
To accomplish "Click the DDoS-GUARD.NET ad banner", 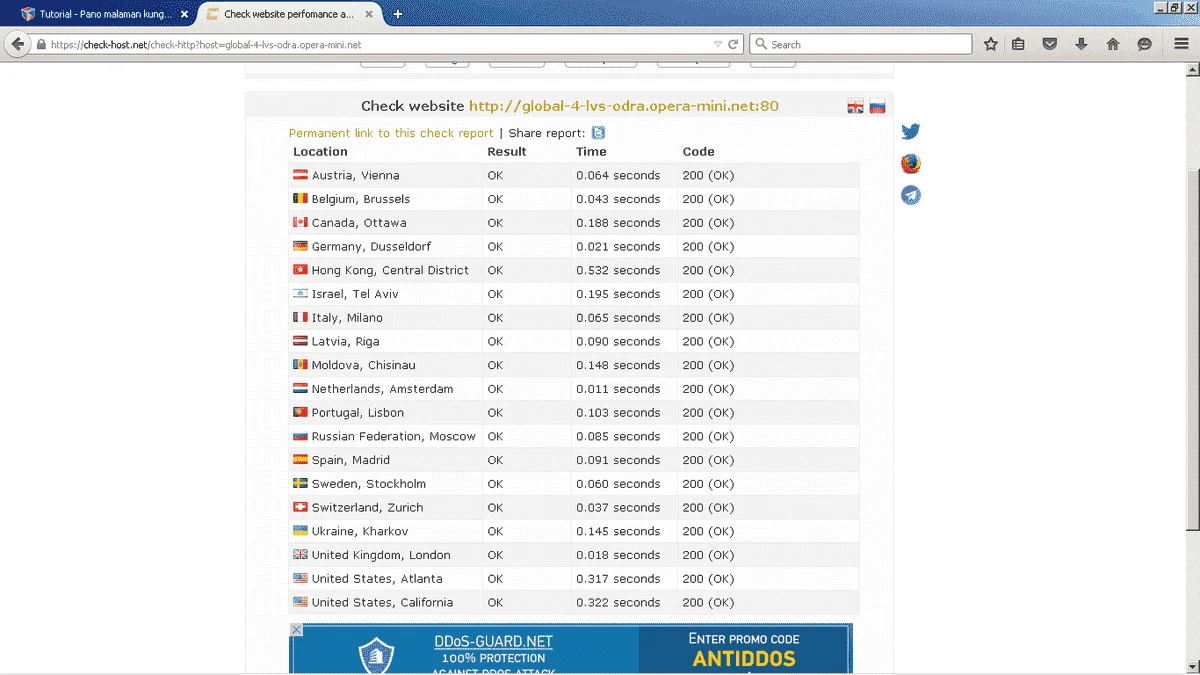I will coord(464,649).
